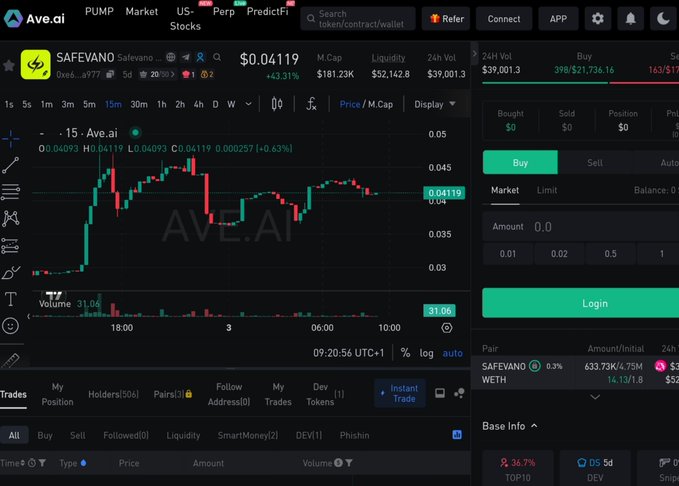Select the Sell side toggle
The image size is (679, 486).
pyautogui.click(x=595, y=162)
